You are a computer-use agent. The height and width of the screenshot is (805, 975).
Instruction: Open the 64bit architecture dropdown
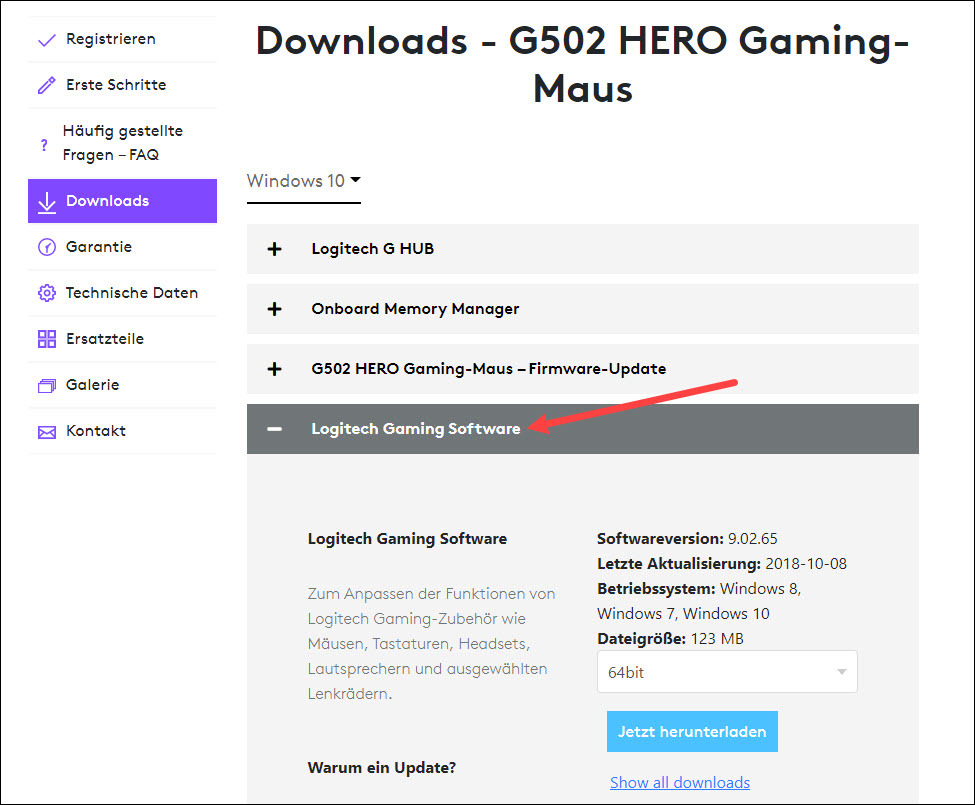[727, 671]
